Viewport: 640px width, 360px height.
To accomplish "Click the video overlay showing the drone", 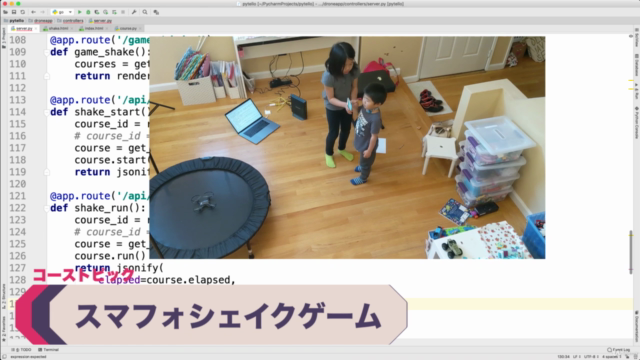I will 347,147.
